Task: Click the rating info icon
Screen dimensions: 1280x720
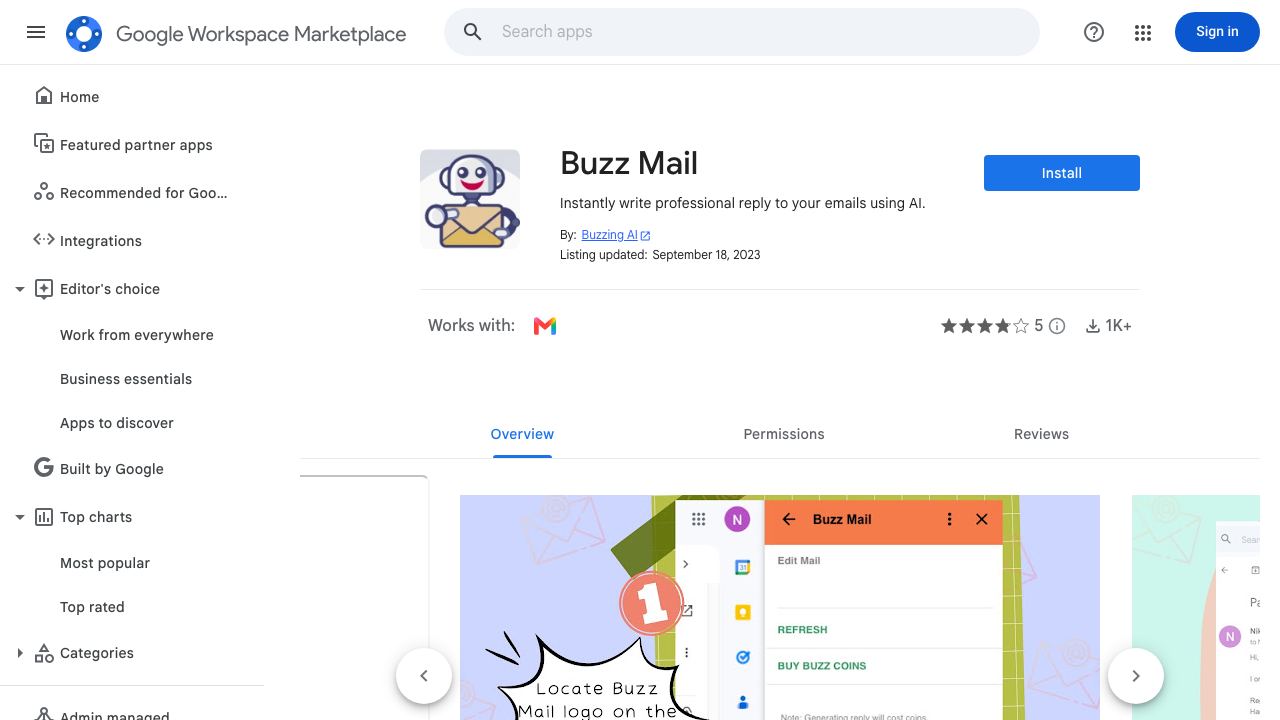Action: pyautogui.click(x=1057, y=326)
